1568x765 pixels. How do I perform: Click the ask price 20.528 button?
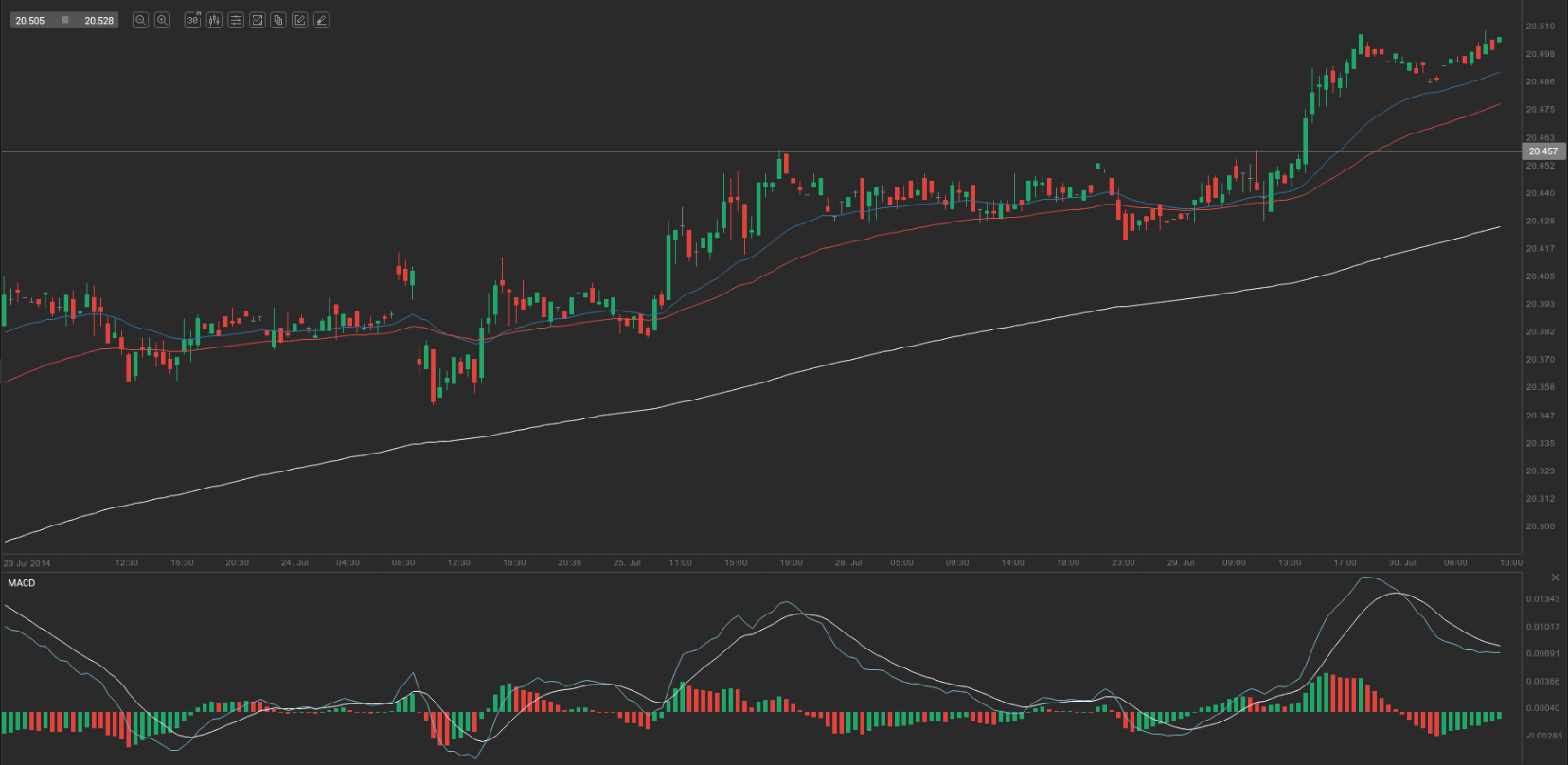[x=98, y=20]
